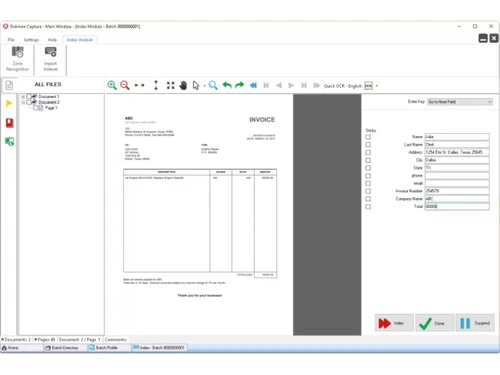Fit the page to width
This screenshot has height=375, width=500.
[139, 85]
